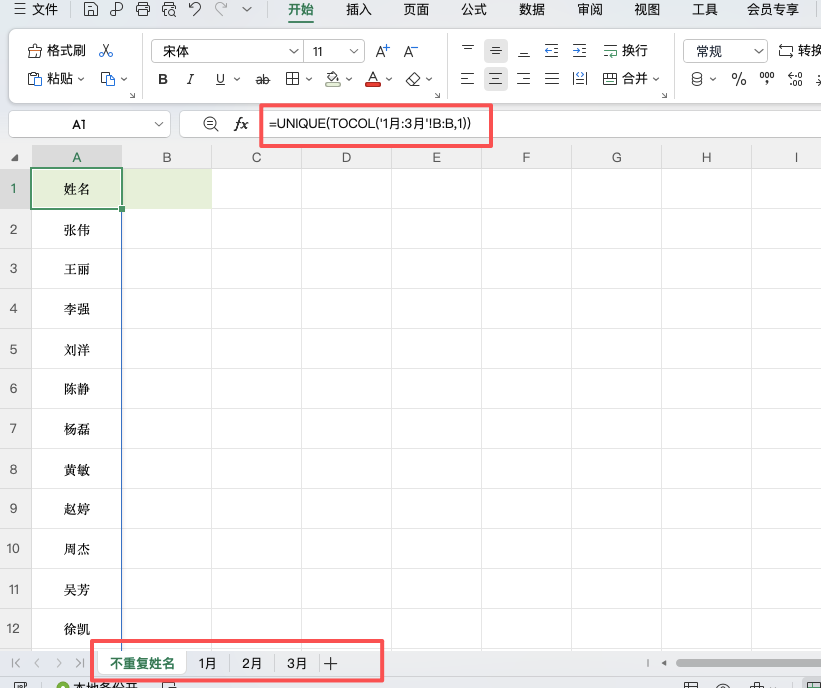Click the Save icon in quick access bar
This screenshot has height=688, width=821.
point(91,9)
